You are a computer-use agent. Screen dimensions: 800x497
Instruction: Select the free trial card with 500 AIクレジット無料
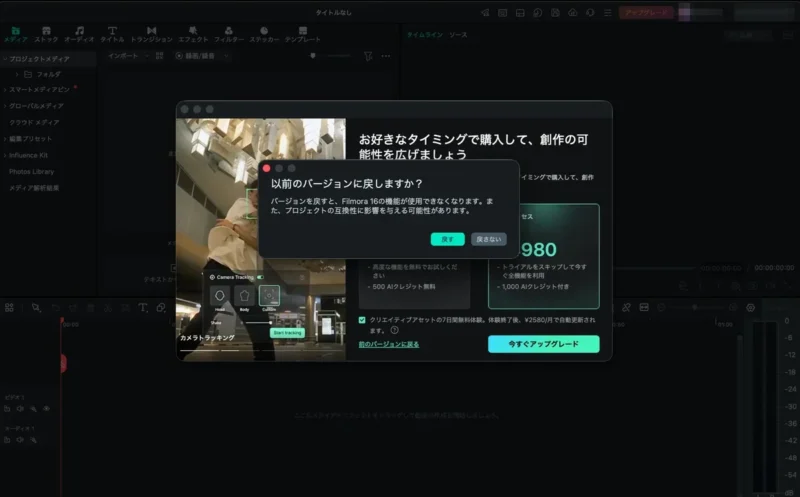click(414, 283)
